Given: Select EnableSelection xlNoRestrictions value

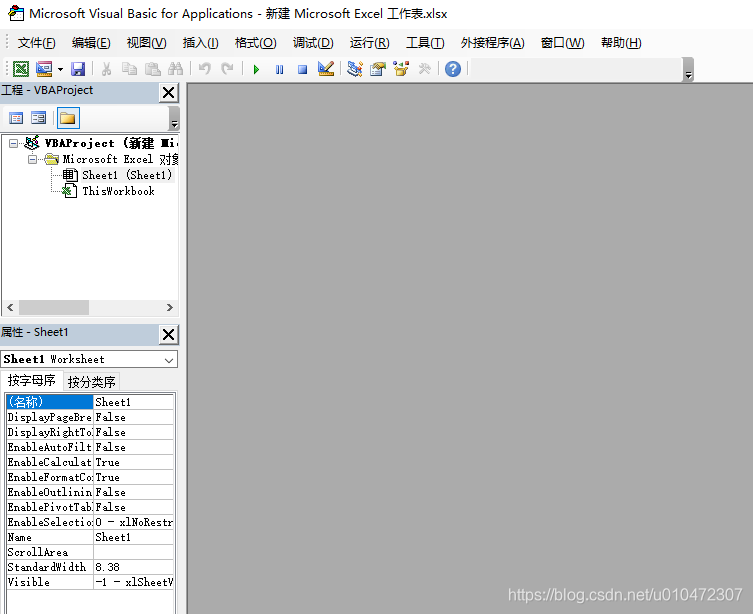Looking at the screenshot, I should pos(134,522).
